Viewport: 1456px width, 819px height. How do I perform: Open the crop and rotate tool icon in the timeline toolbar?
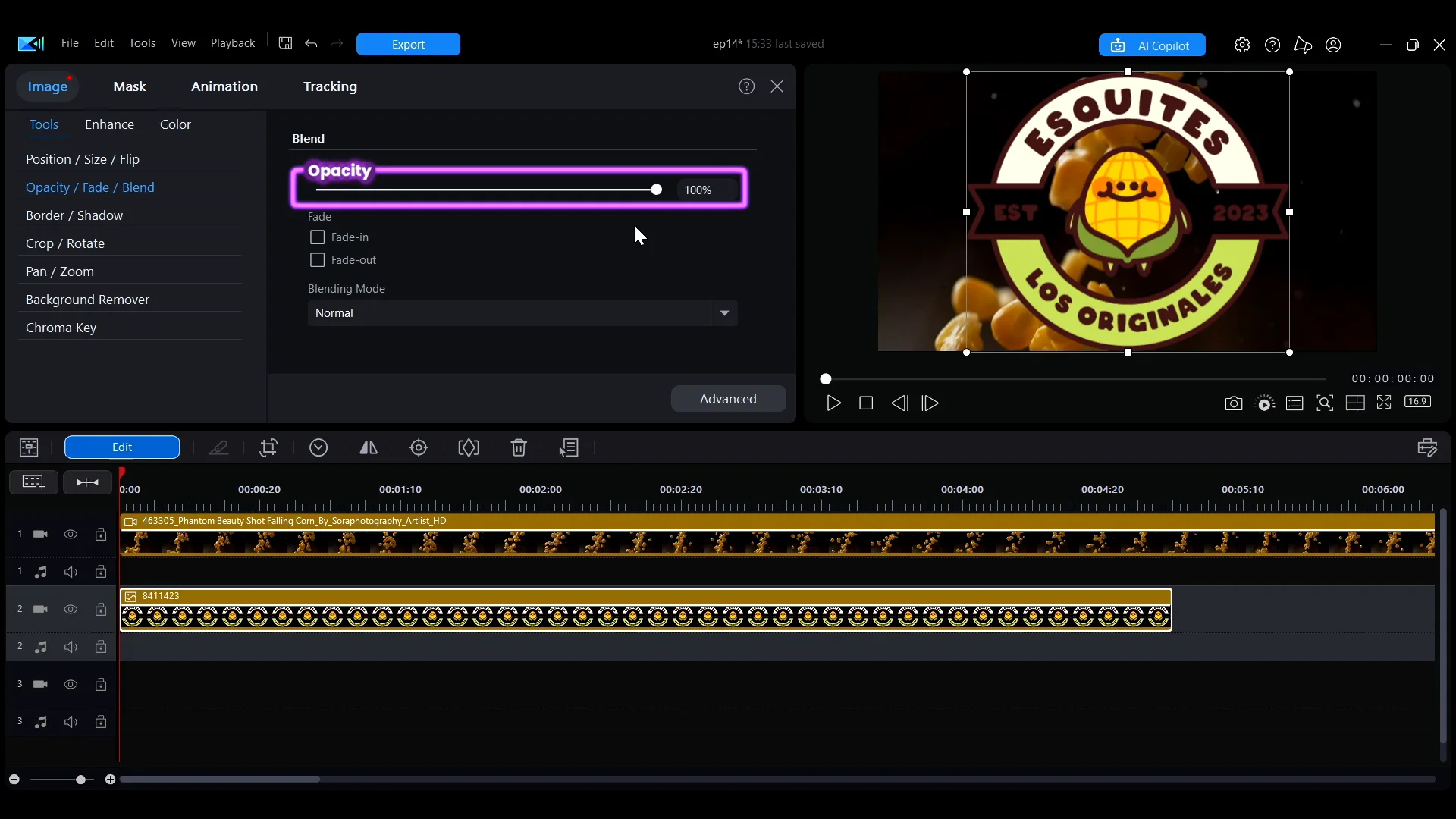point(268,447)
